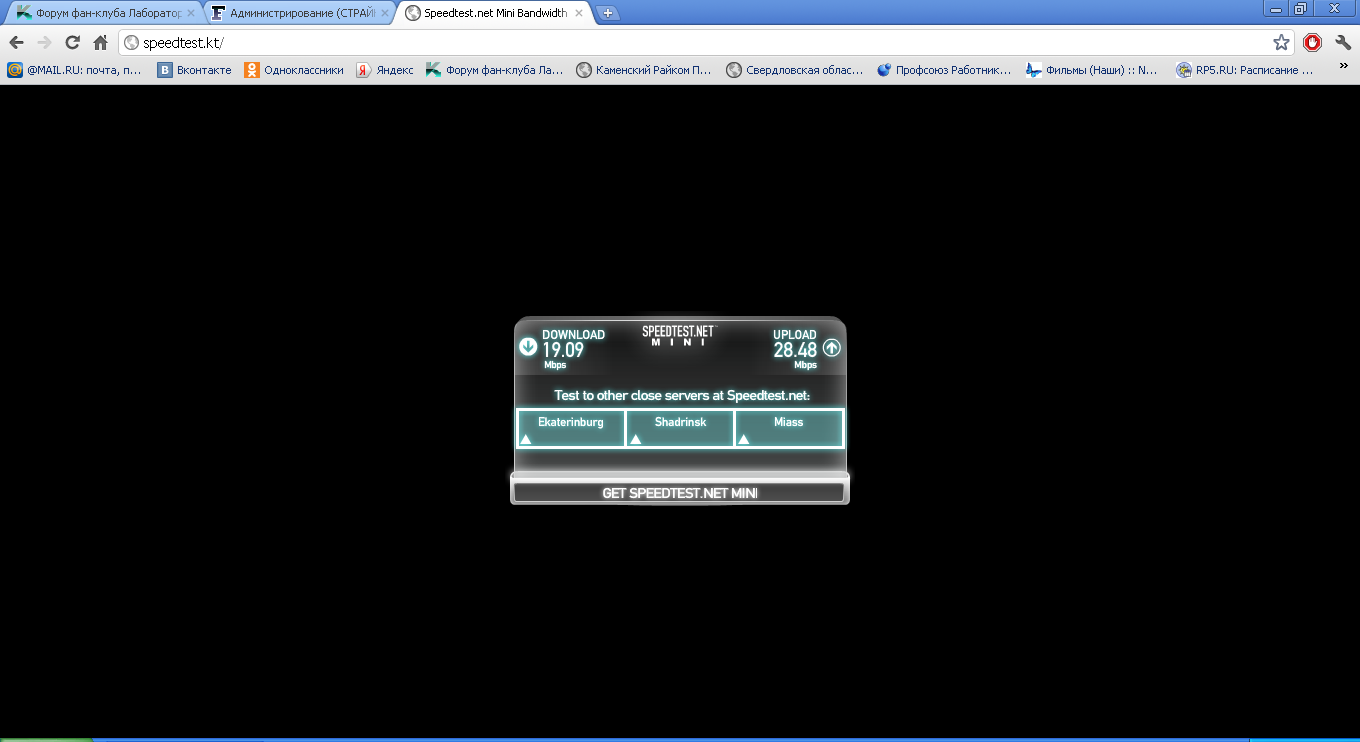This screenshot has width=1360, height=742.
Task: Open a new tab with the plus button
Action: [x=608, y=14]
